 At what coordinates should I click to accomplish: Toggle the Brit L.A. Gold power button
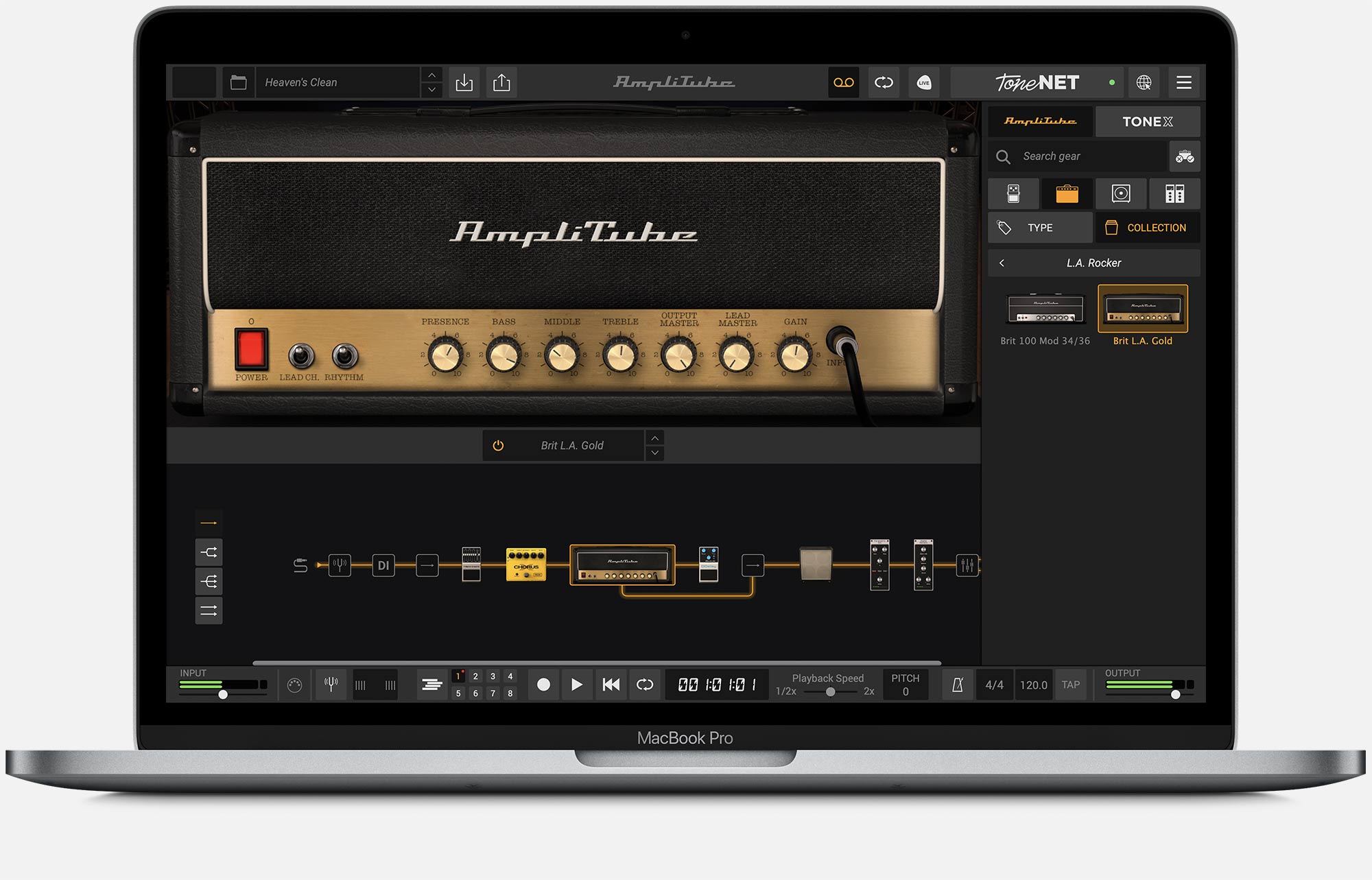(x=498, y=446)
